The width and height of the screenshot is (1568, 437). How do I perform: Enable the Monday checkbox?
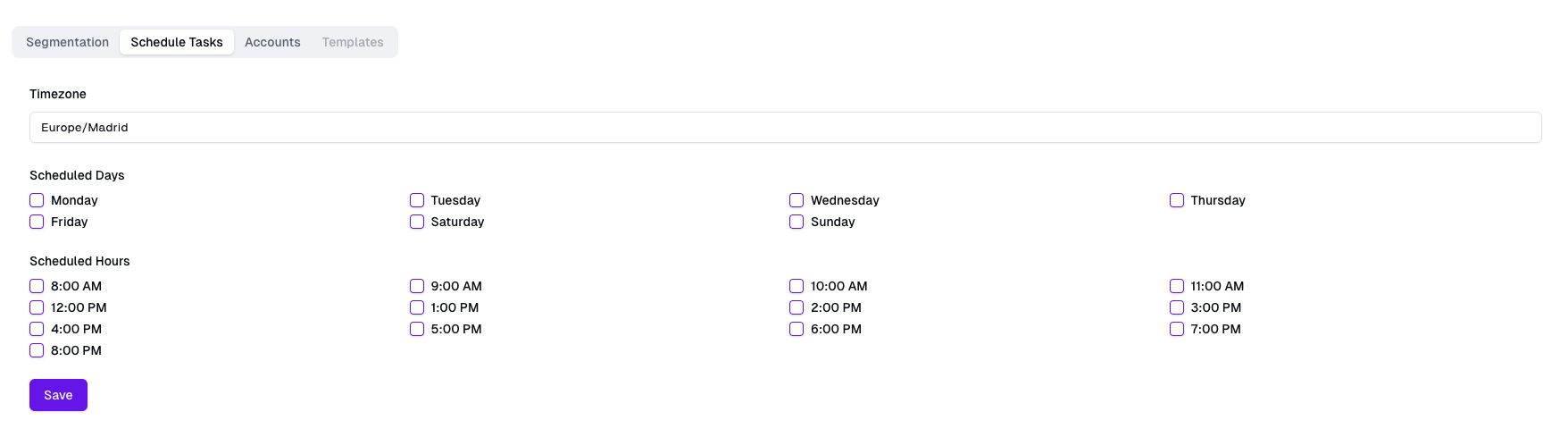[37, 200]
